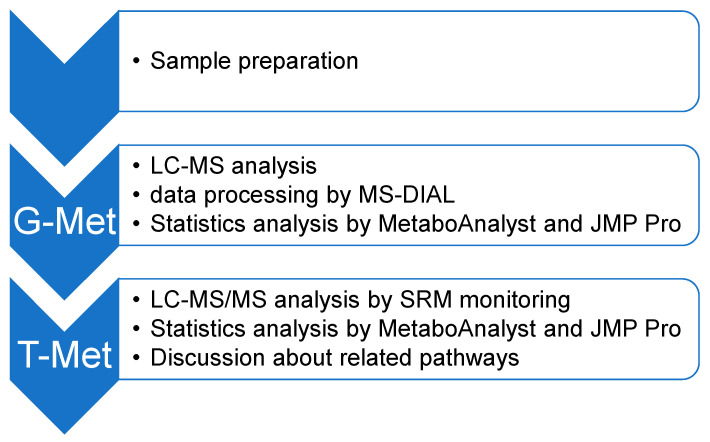The image size is (710, 442).
Task: Click the bullet before LC-MS analysis
Action: click(136, 166)
